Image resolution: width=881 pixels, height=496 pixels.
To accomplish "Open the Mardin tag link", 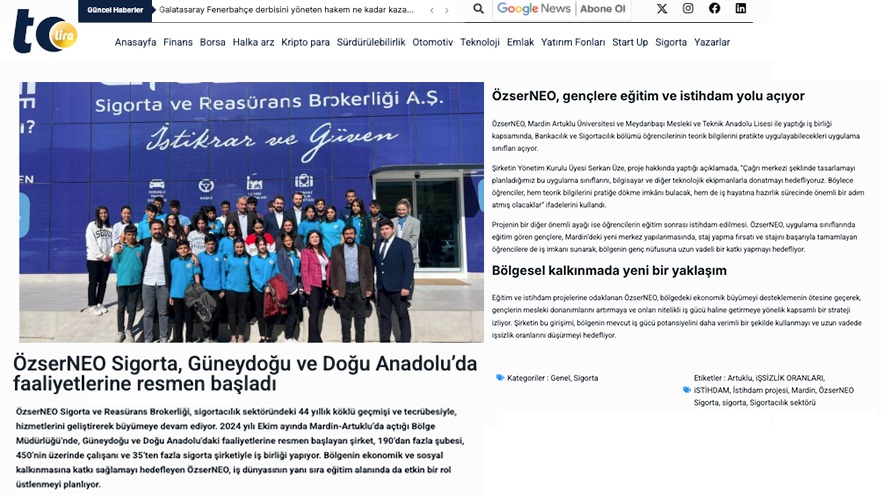I will (803, 390).
